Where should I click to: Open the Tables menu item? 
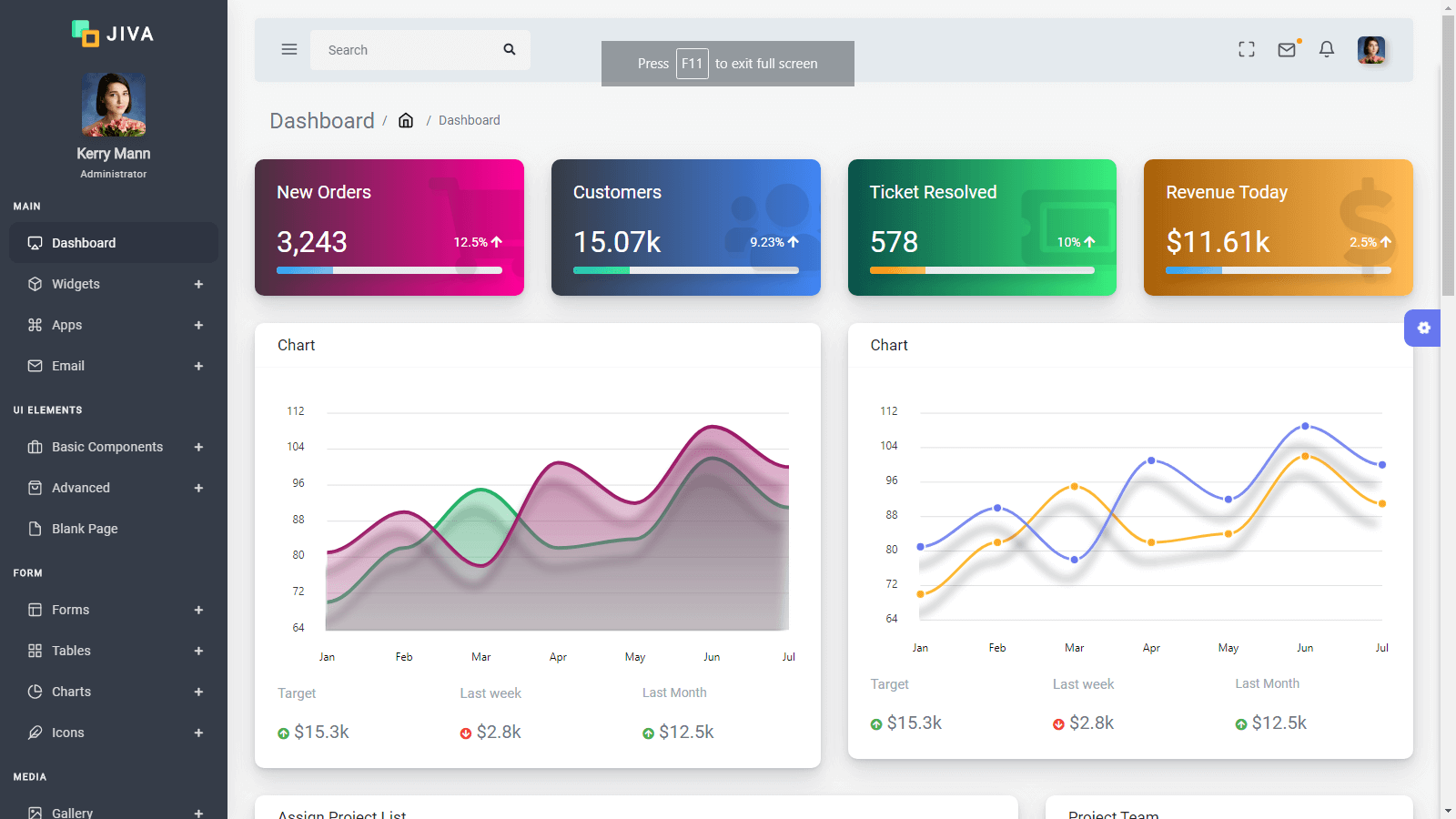click(114, 651)
